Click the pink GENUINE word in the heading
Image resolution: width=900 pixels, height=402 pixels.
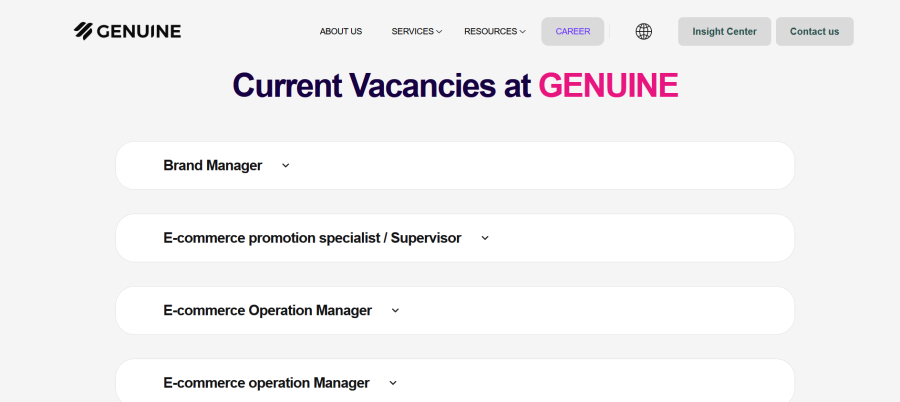point(608,85)
